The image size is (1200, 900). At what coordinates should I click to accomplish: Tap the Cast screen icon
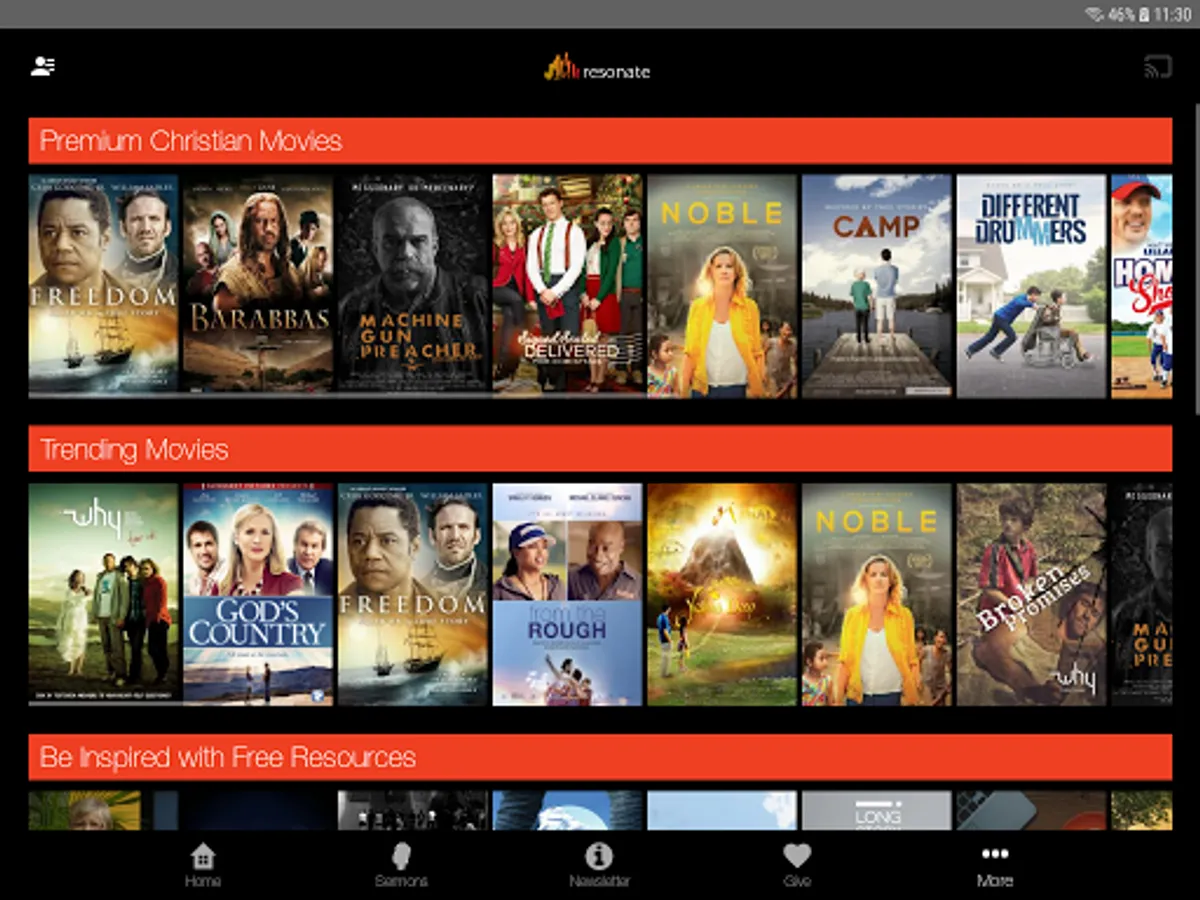tap(1158, 67)
